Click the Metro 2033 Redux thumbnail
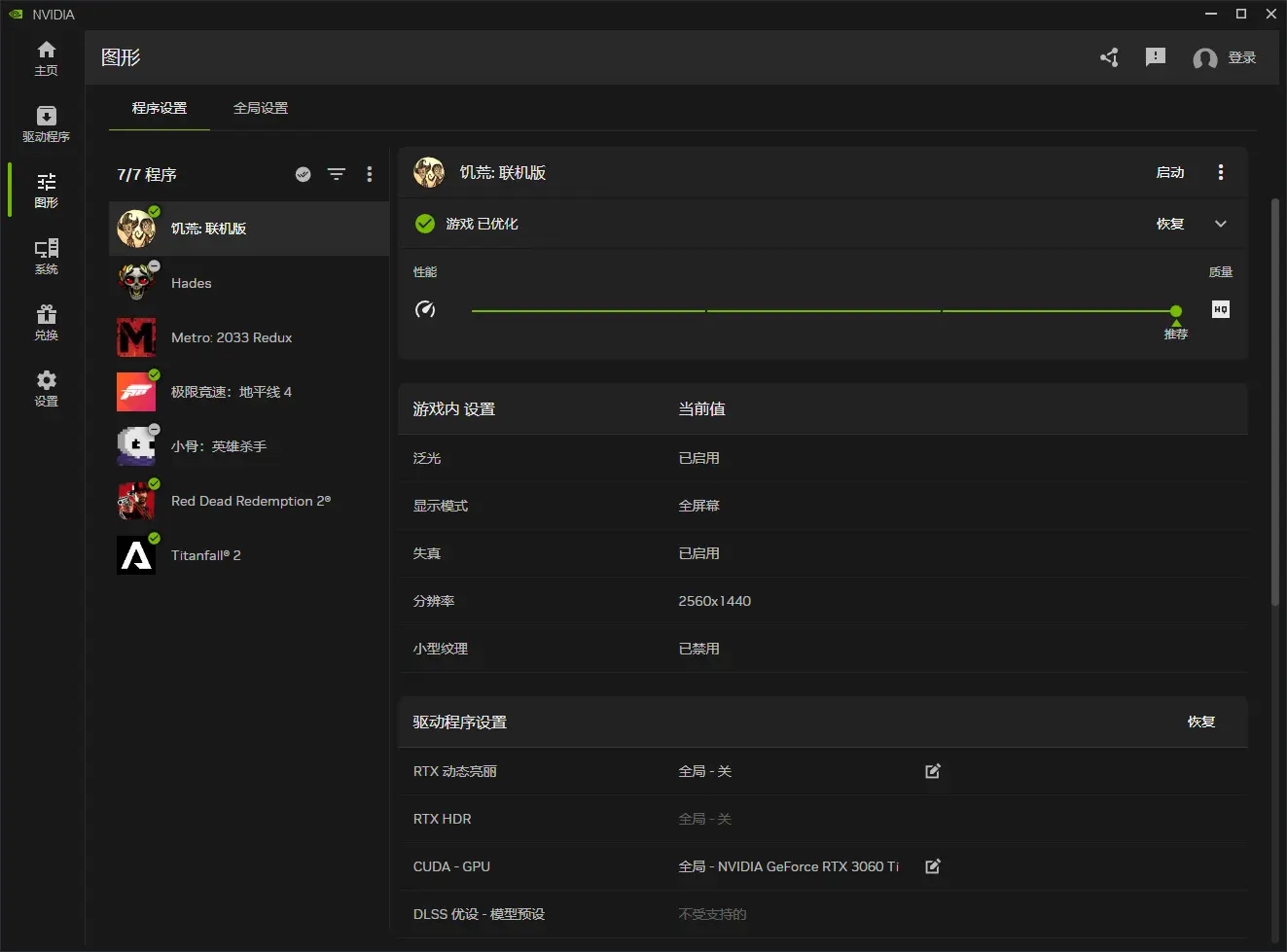 pos(136,337)
